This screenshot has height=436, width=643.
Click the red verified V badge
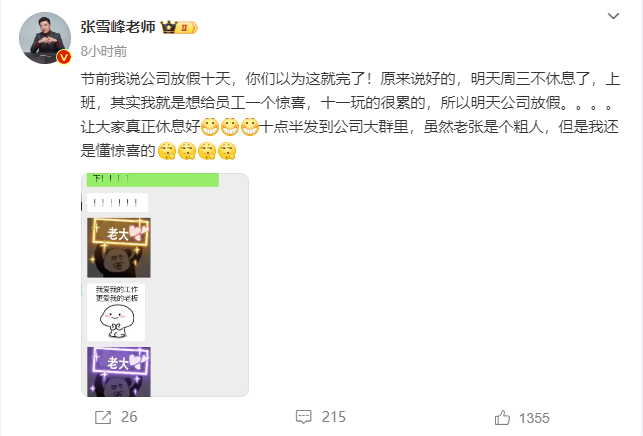[64, 57]
